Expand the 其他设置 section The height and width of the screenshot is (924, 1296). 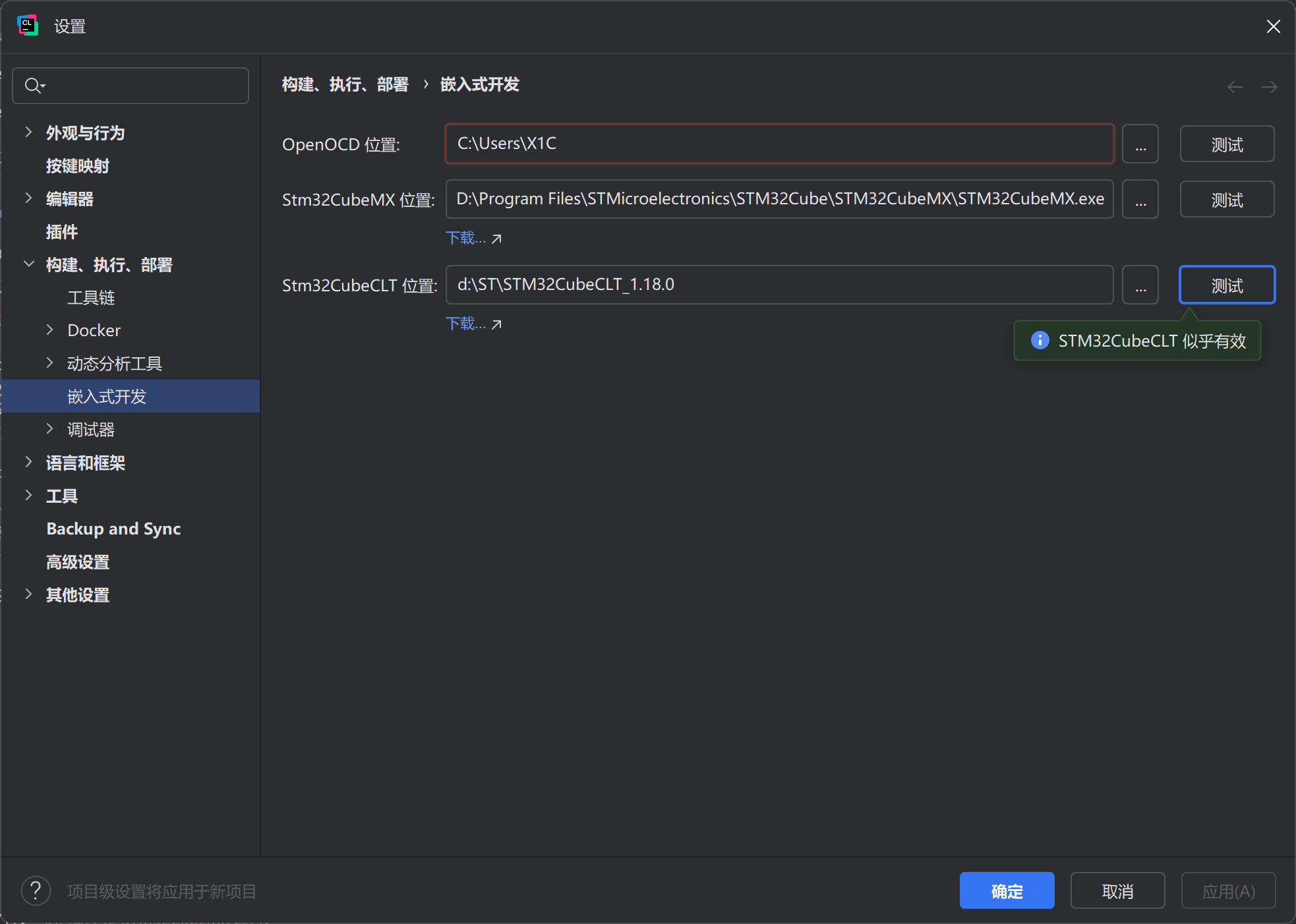point(28,594)
